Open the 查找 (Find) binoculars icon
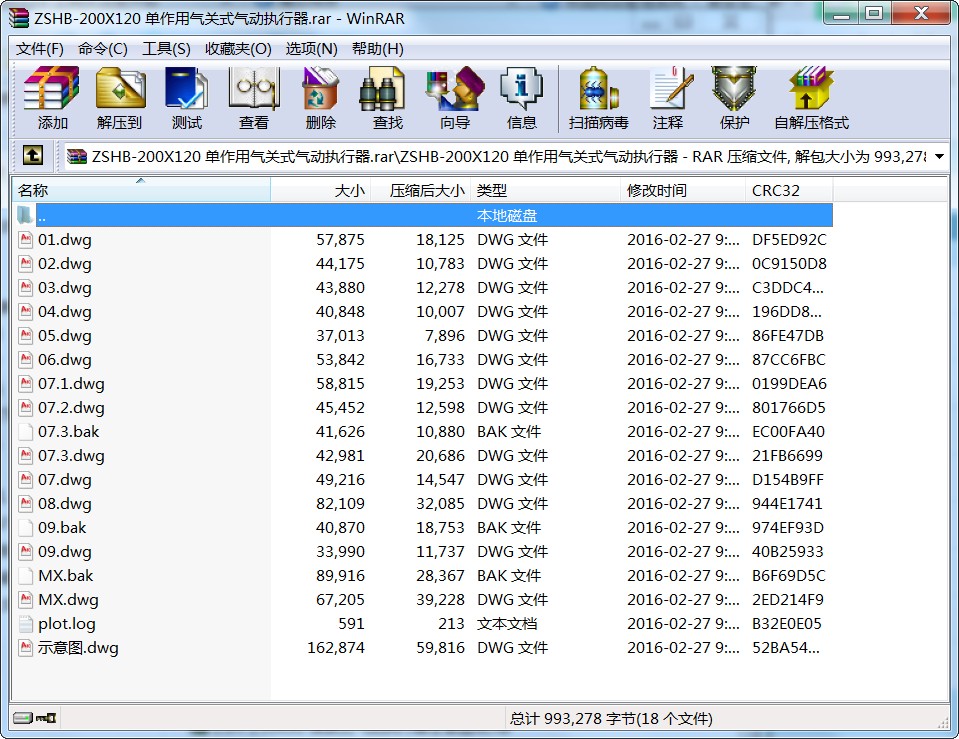This screenshot has width=959, height=739. [387, 99]
